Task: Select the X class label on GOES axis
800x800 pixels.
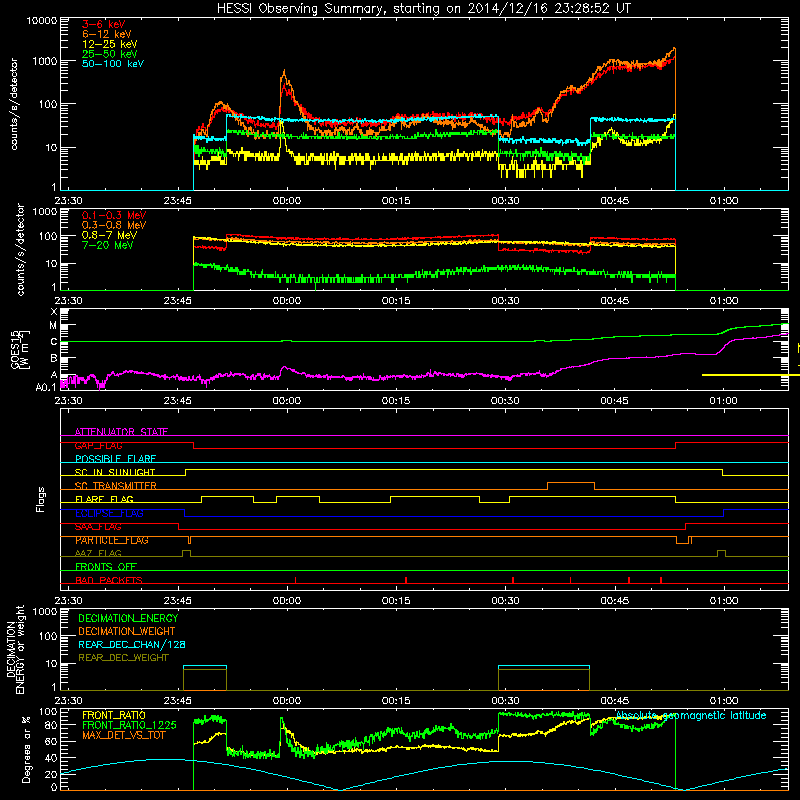Action: (54, 312)
